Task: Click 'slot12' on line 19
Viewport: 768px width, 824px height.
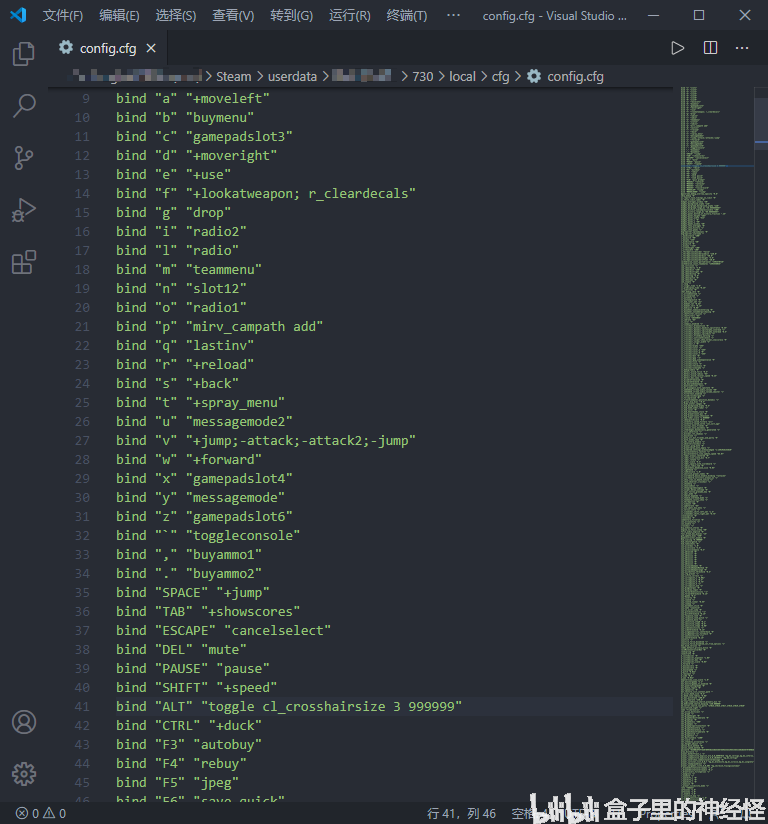Action: [216, 289]
